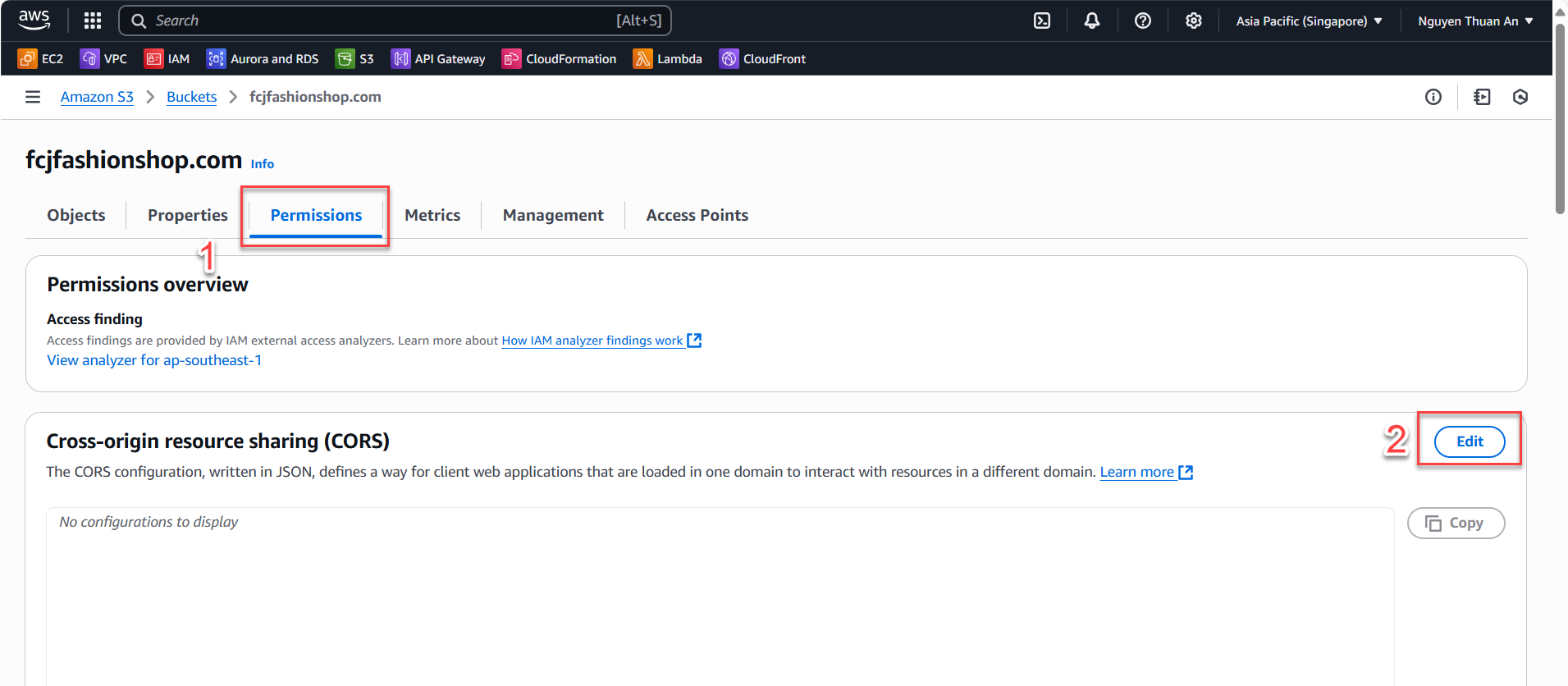Click the search bar input field

[395, 21]
